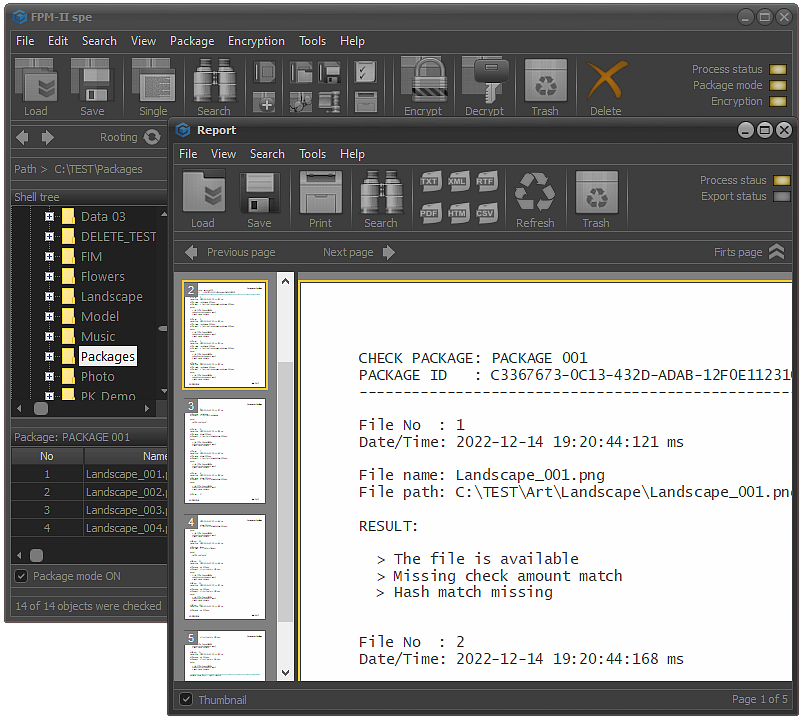The height and width of the screenshot is (720, 802).
Task: Click Rooting refresh icon
Action: click(152, 137)
